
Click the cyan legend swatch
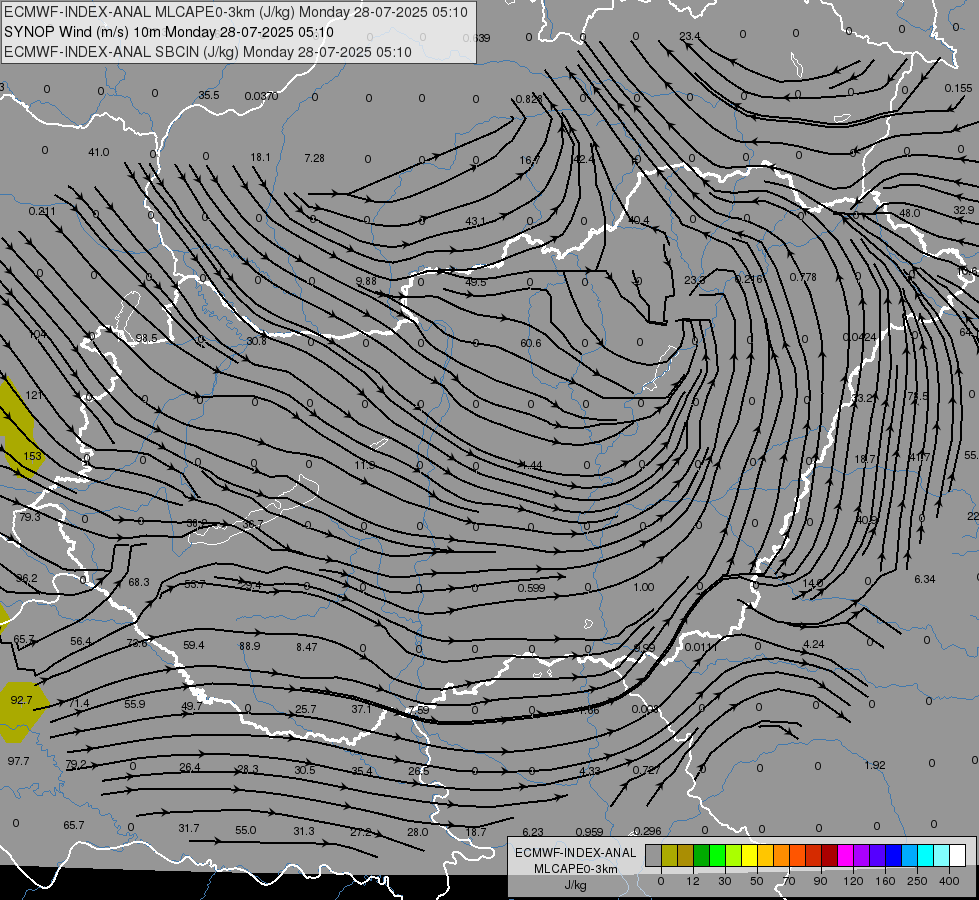[926, 855]
